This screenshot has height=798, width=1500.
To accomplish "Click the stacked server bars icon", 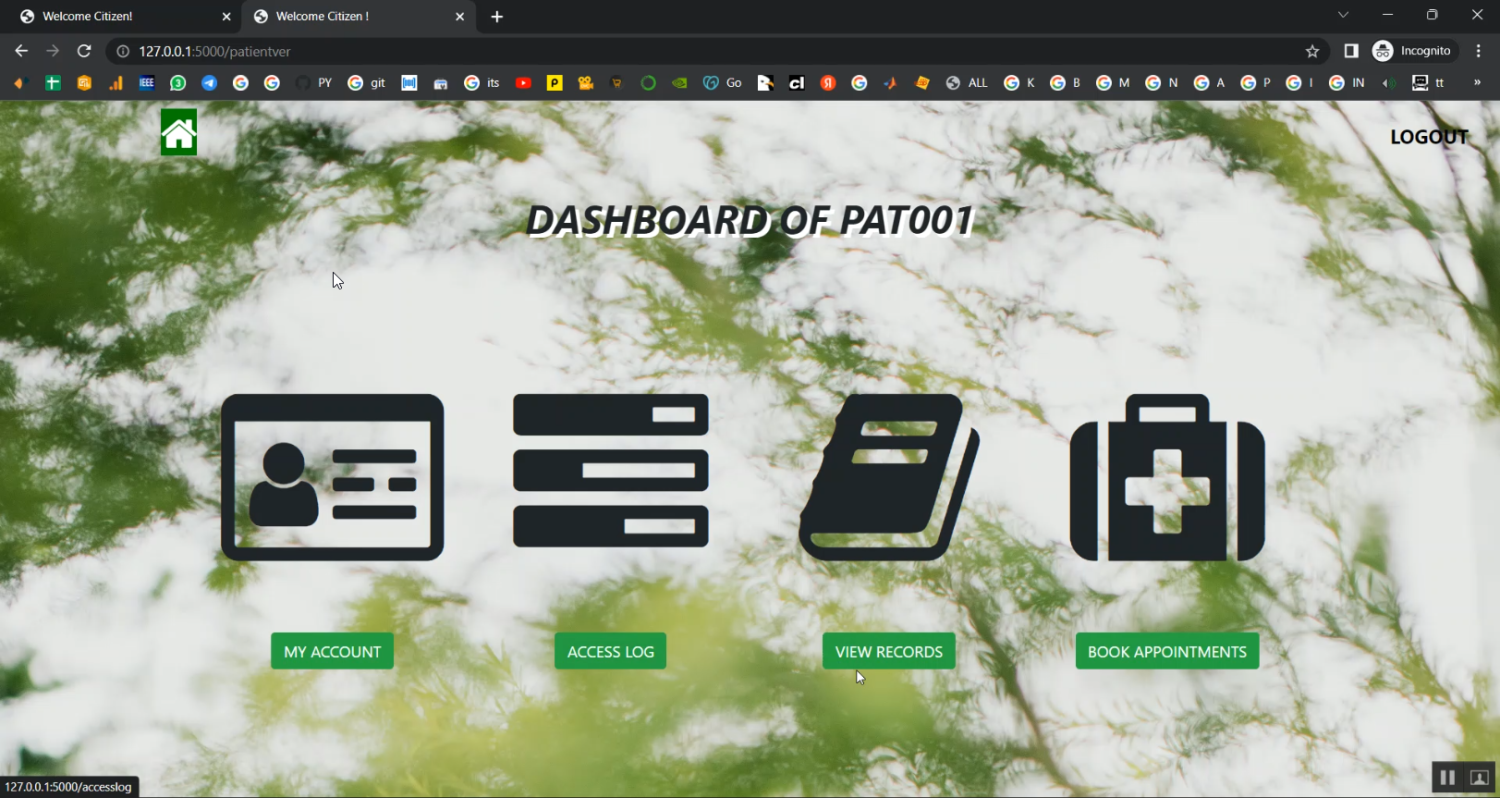I will 610,471.
